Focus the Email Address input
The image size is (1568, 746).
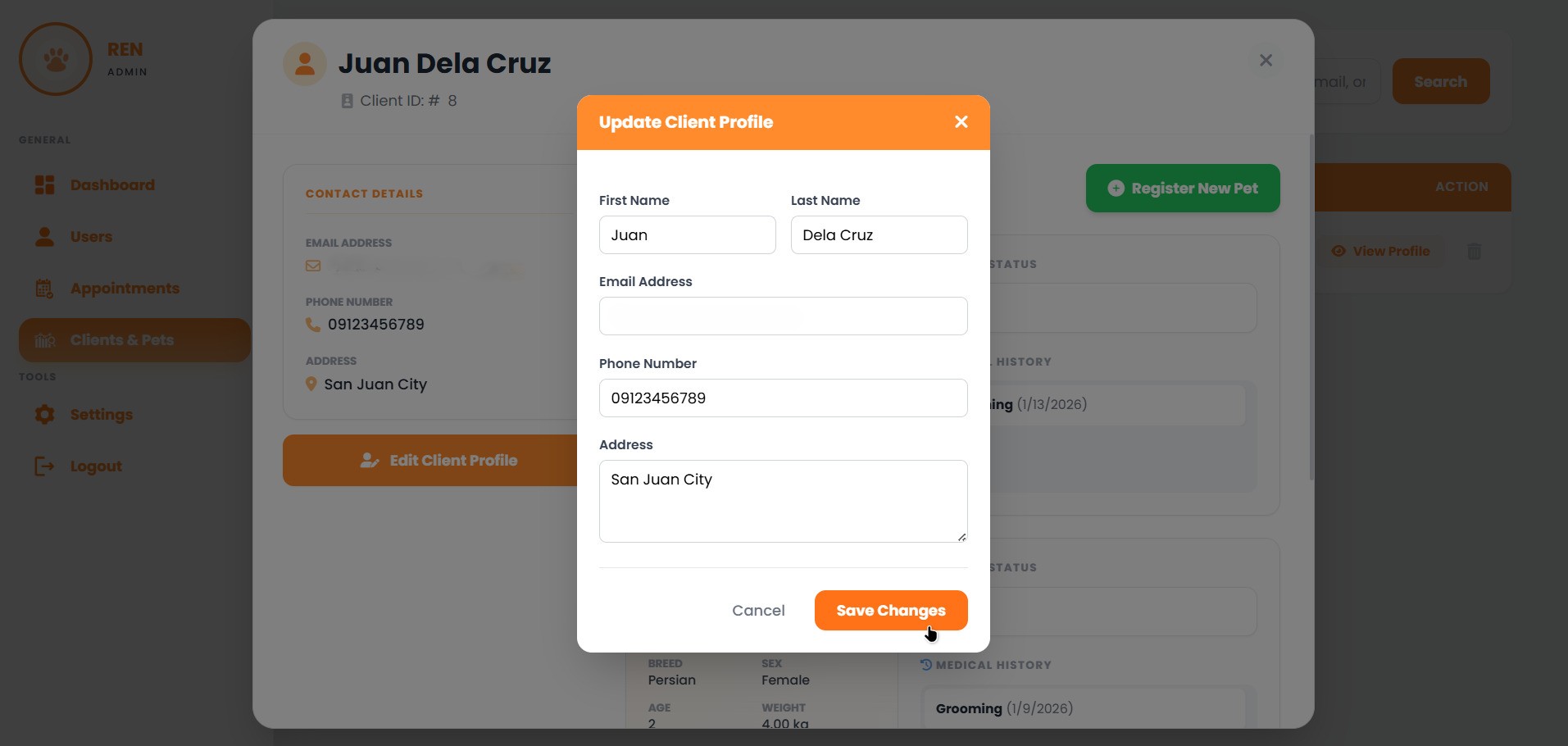click(783, 316)
